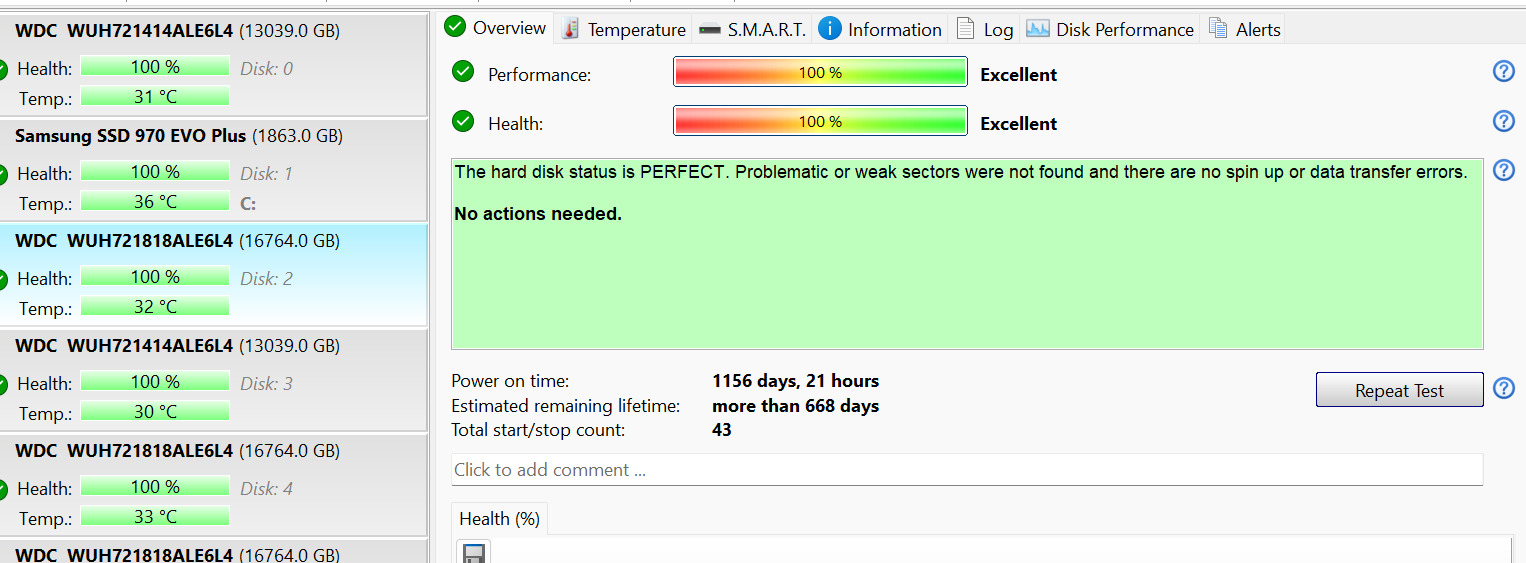The height and width of the screenshot is (563, 1526).
Task: Click the comment input field
Action: [x=966, y=469]
